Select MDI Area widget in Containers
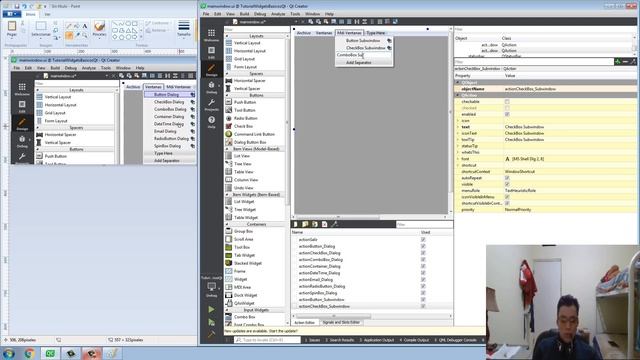This screenshot has height=360, width=640. click(x=242, y=287)
